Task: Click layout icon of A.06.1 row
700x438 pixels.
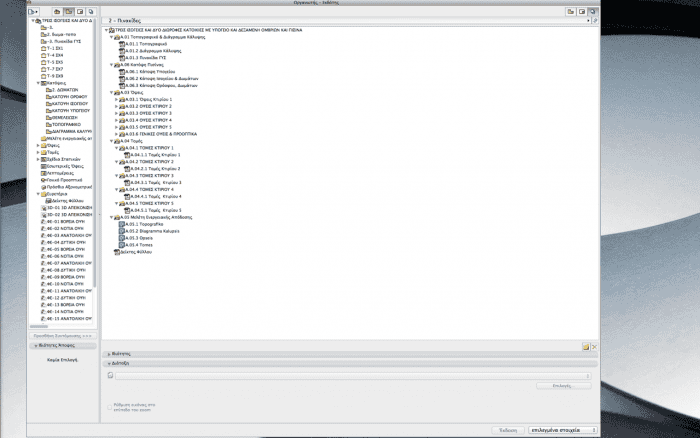Action: (122, 72)
